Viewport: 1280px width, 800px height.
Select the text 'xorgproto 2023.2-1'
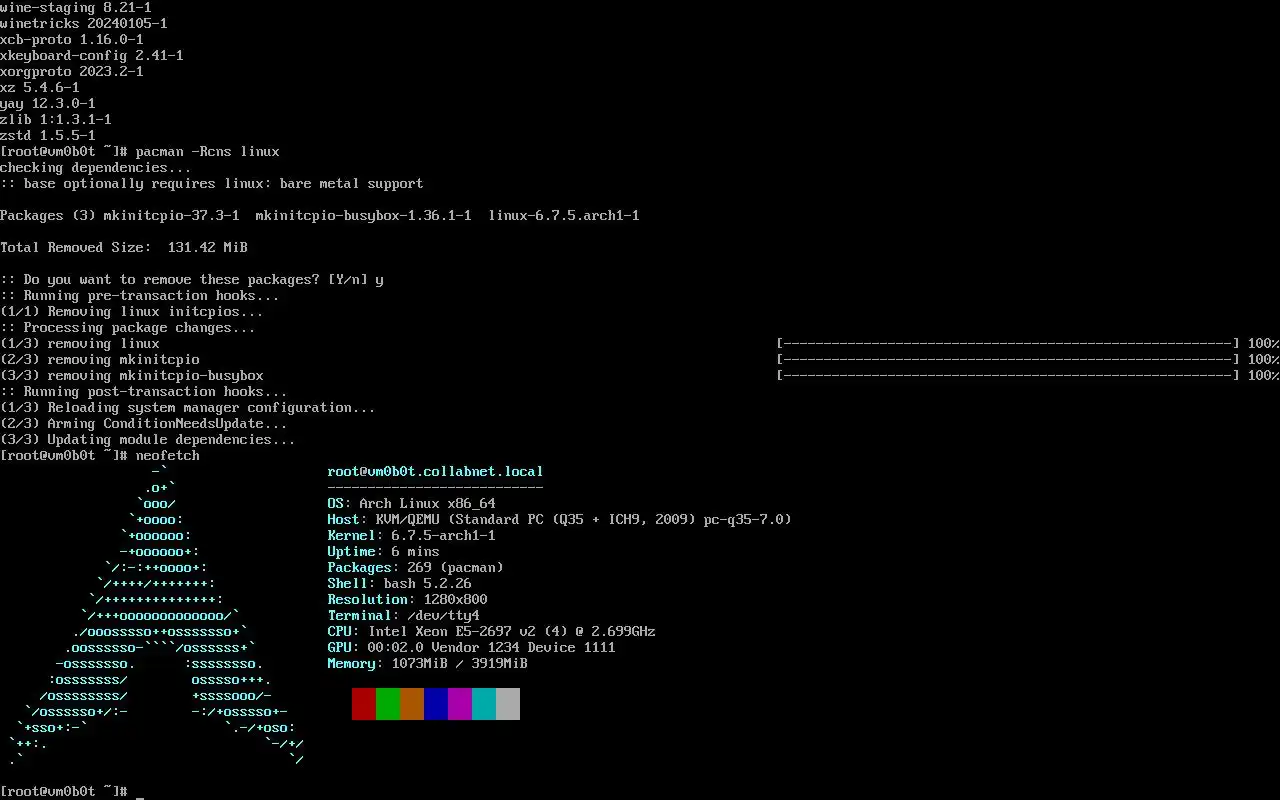coord(72,72)
